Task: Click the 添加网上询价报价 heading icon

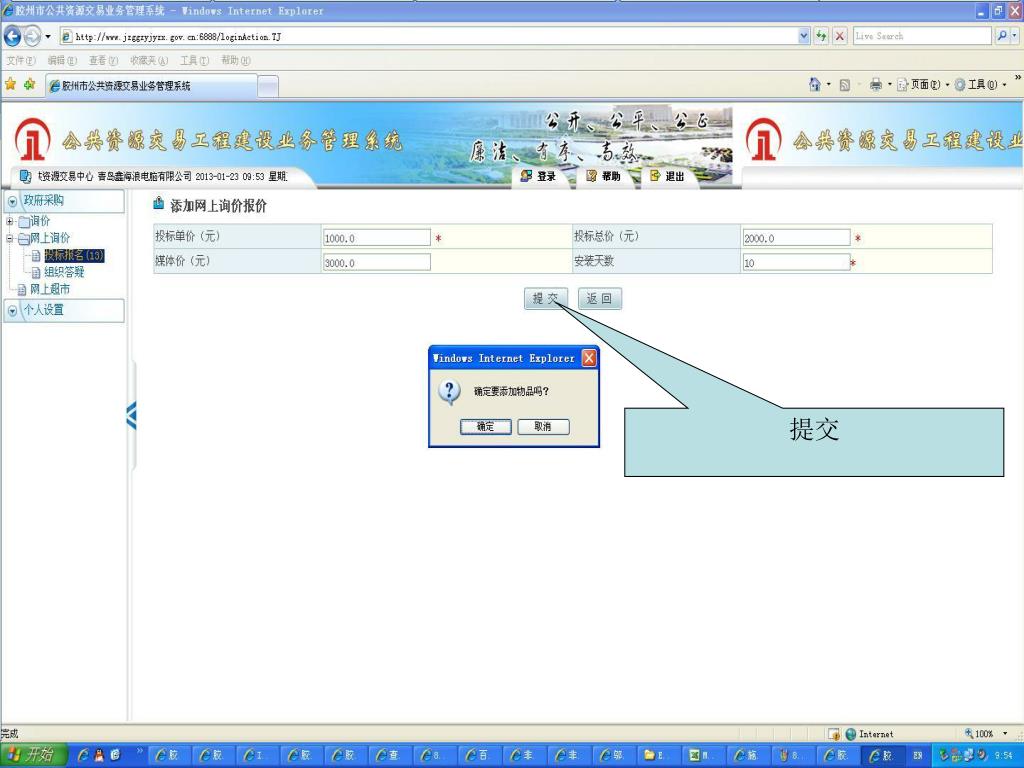Action: (158, 204)
